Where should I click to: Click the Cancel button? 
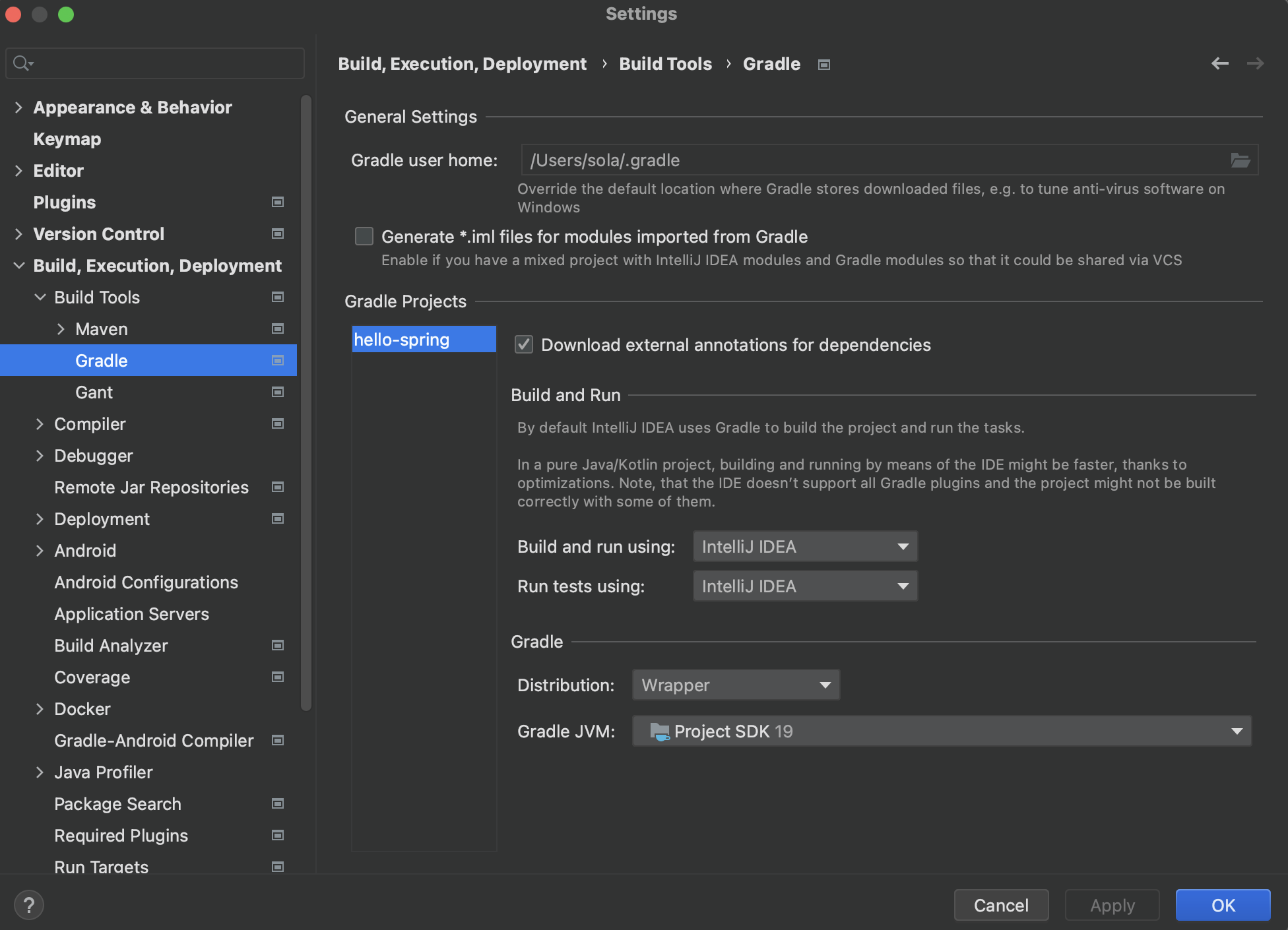point(1000,905)
